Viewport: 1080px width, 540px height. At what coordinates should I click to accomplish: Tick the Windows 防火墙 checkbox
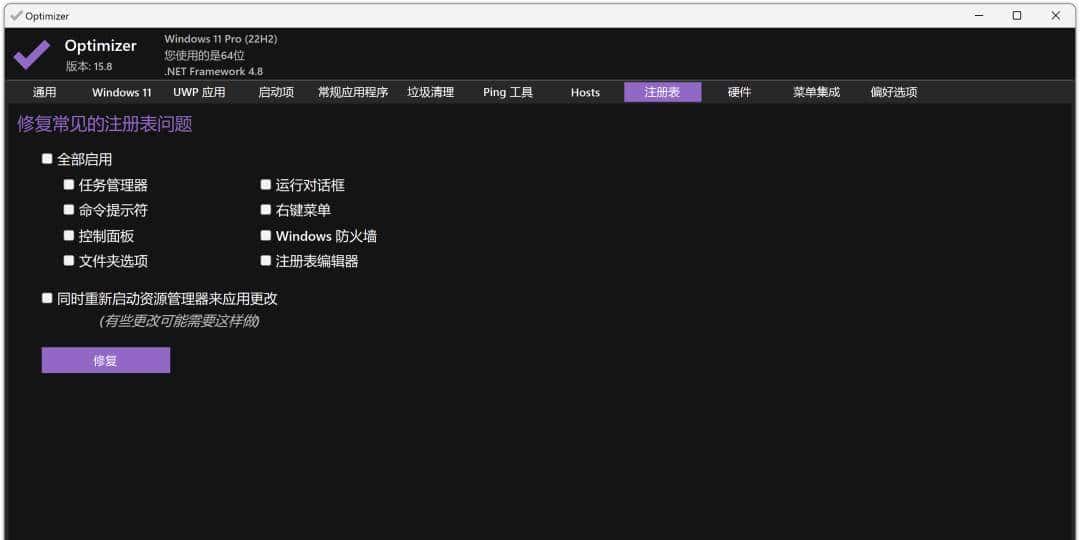click(266, 236)
